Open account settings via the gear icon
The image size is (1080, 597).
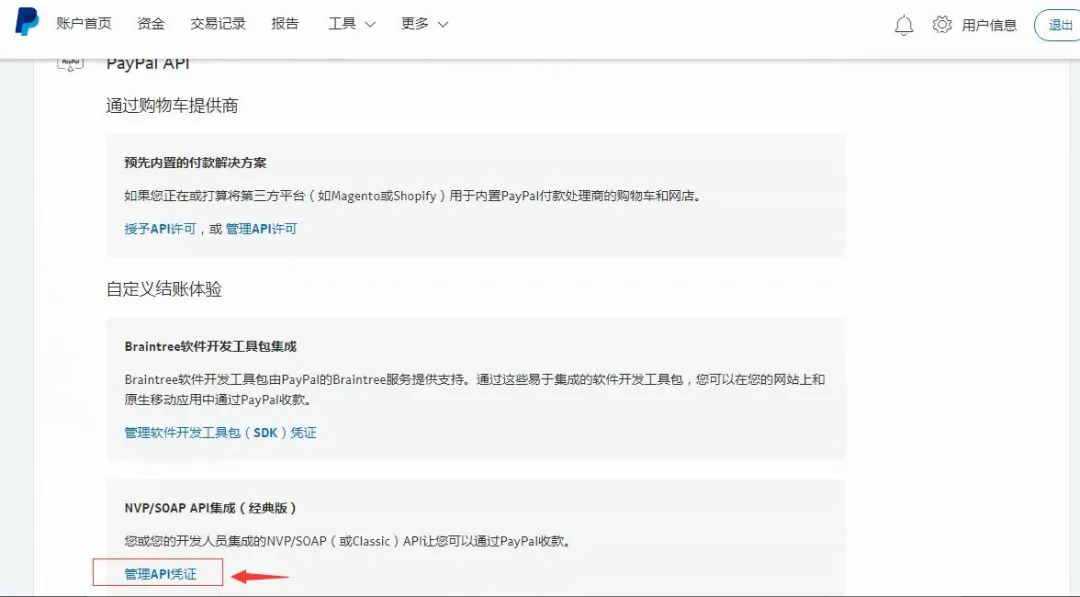941,24
